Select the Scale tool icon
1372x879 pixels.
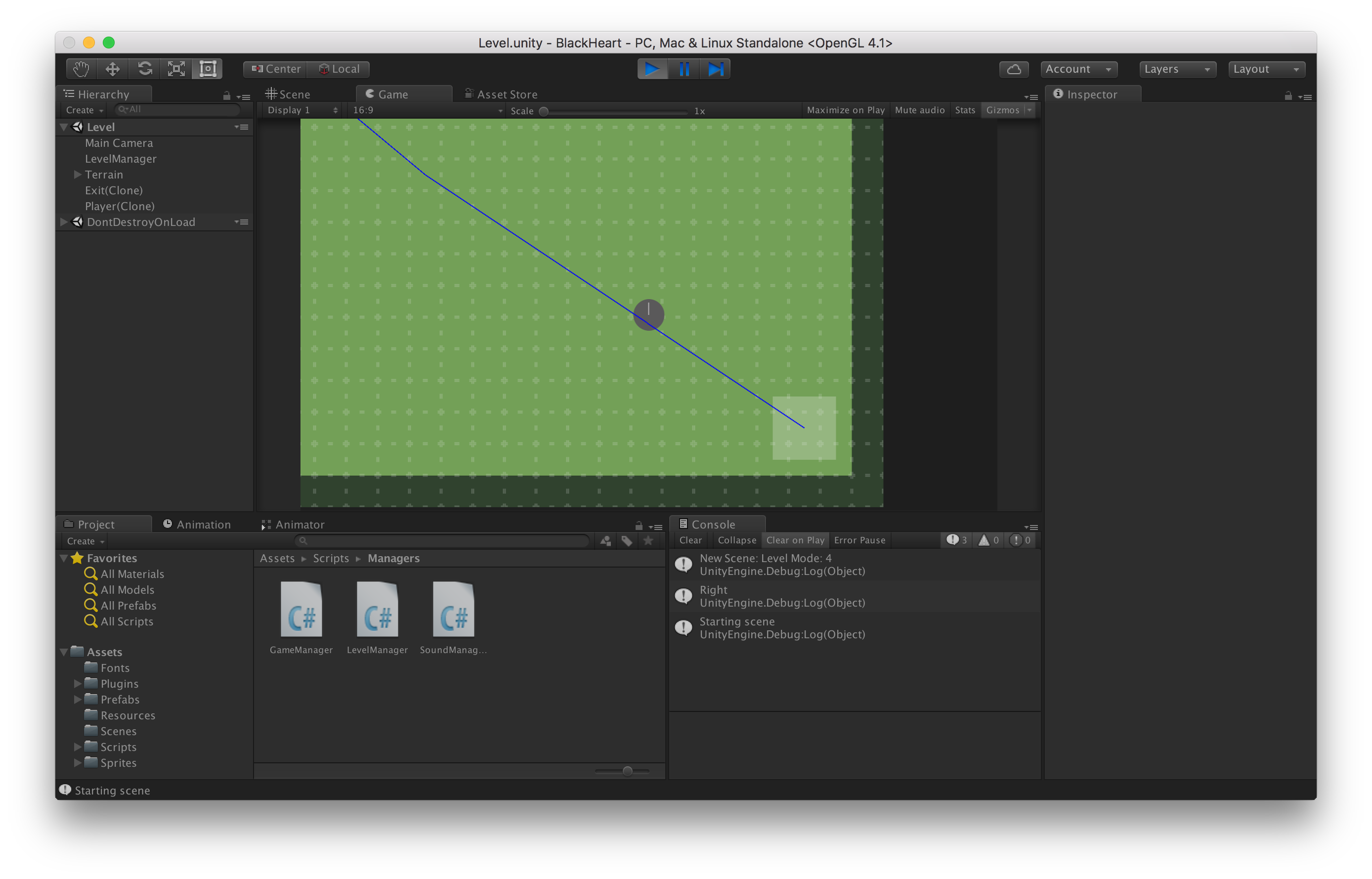[x=176, y=69]
